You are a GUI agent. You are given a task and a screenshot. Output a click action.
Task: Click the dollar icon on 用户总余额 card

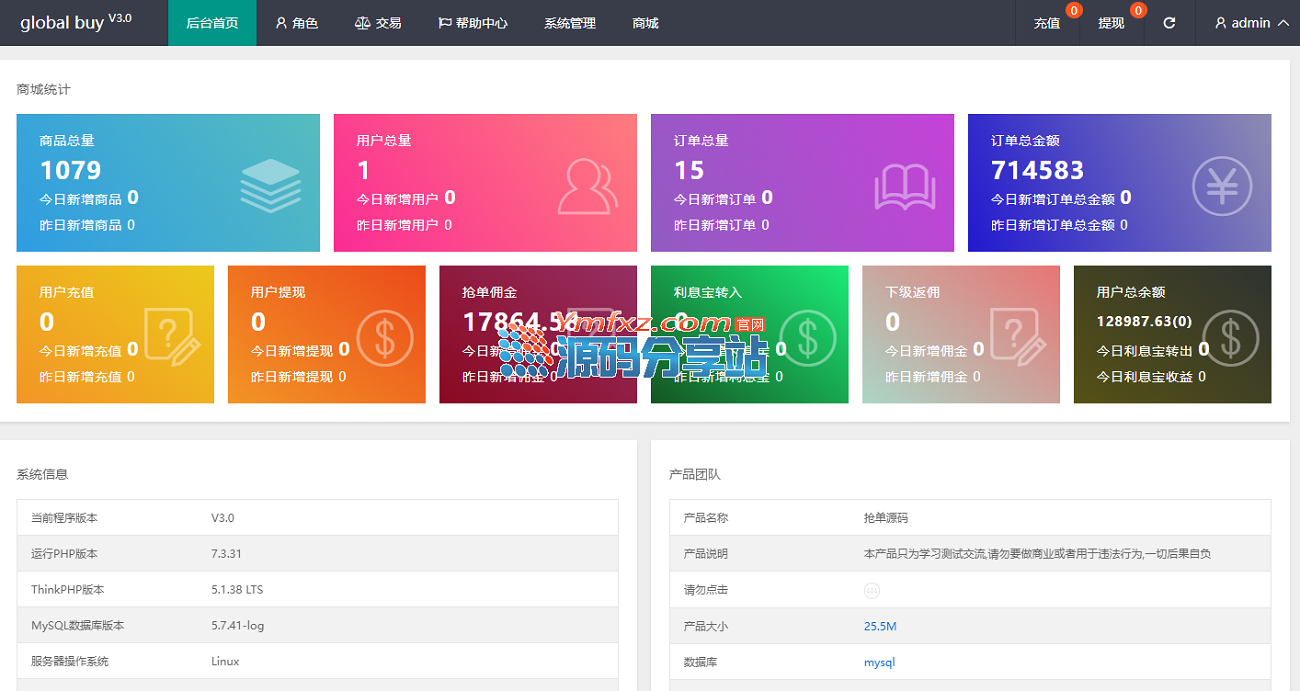1229,335
